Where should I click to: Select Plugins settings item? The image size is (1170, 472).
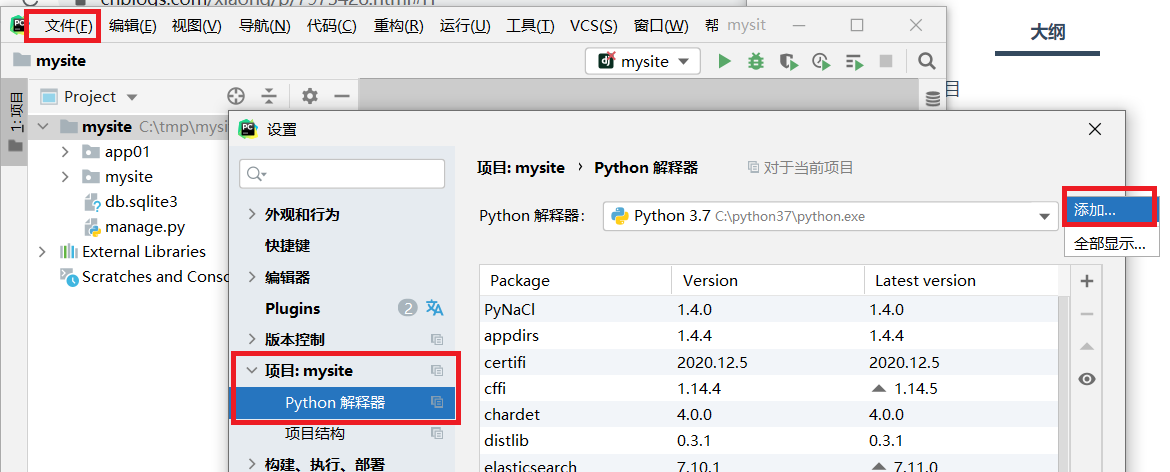click(292, 309)
